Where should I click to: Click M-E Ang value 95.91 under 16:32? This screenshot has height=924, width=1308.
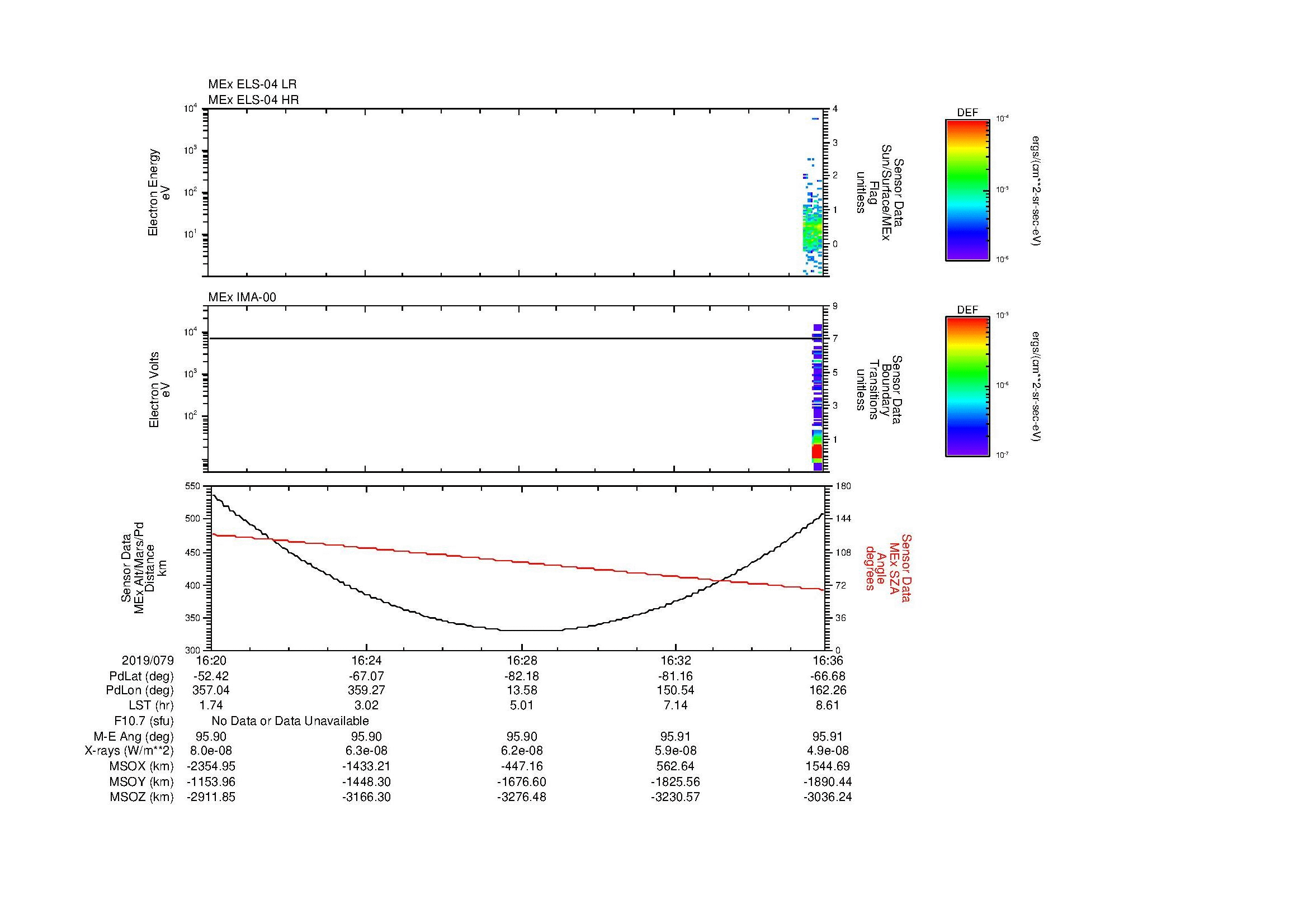(x=676, y=737)
